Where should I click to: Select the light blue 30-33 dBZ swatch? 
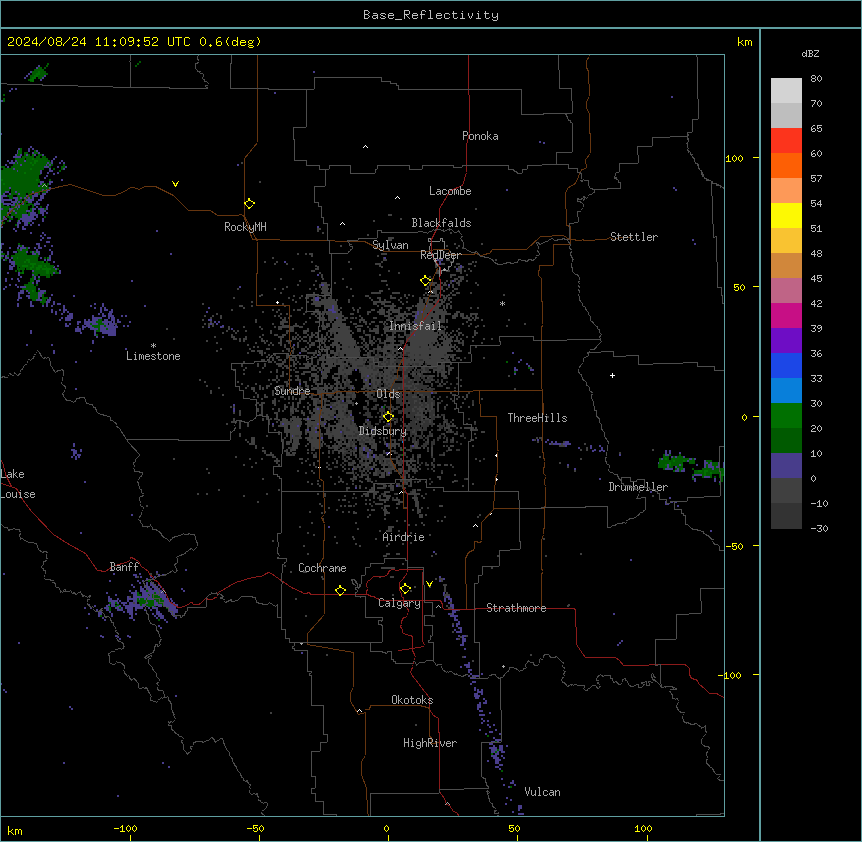tap(786, 391)
